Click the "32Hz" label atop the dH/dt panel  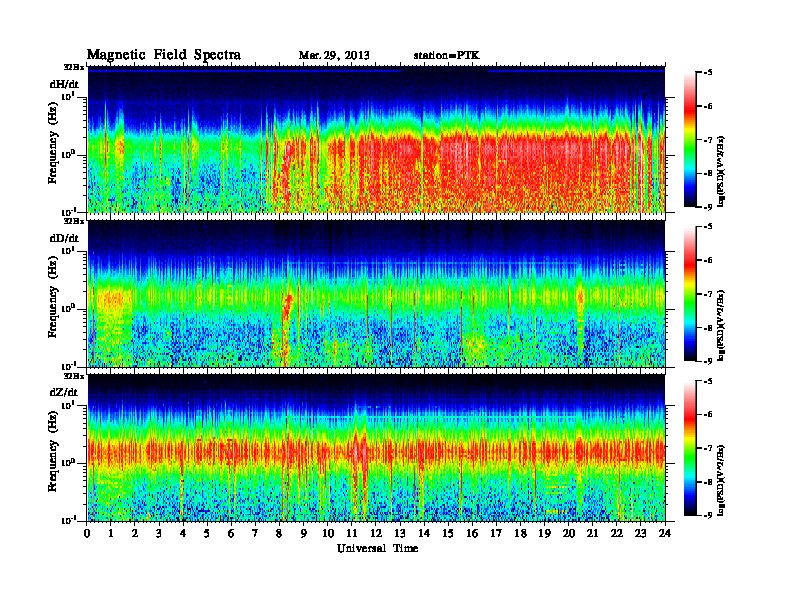74,67
